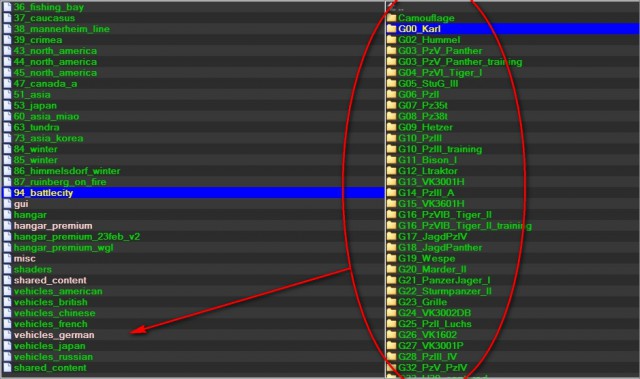Select the 51_asia file name

(32, 95)
